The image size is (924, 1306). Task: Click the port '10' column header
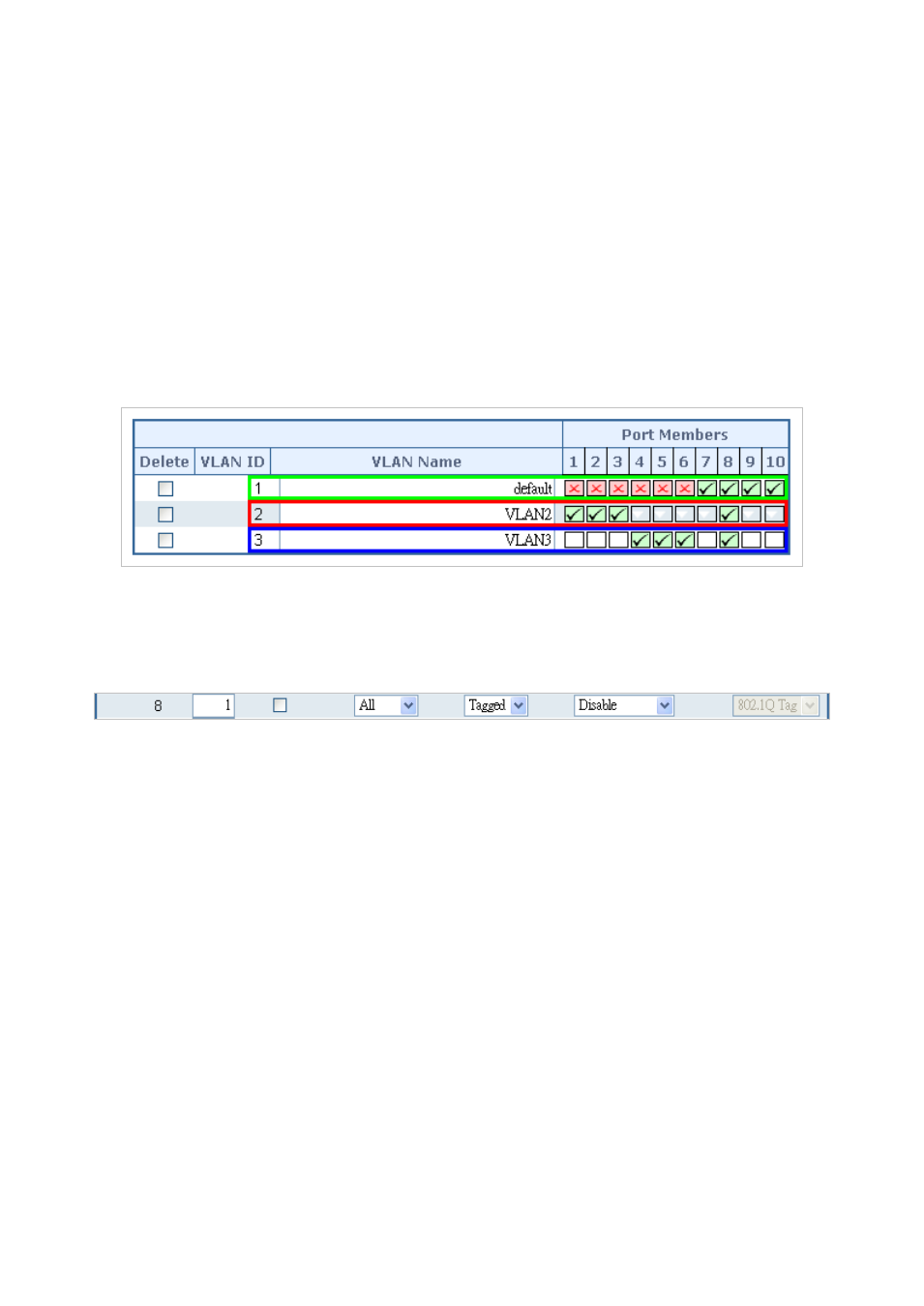click(775, 461)
